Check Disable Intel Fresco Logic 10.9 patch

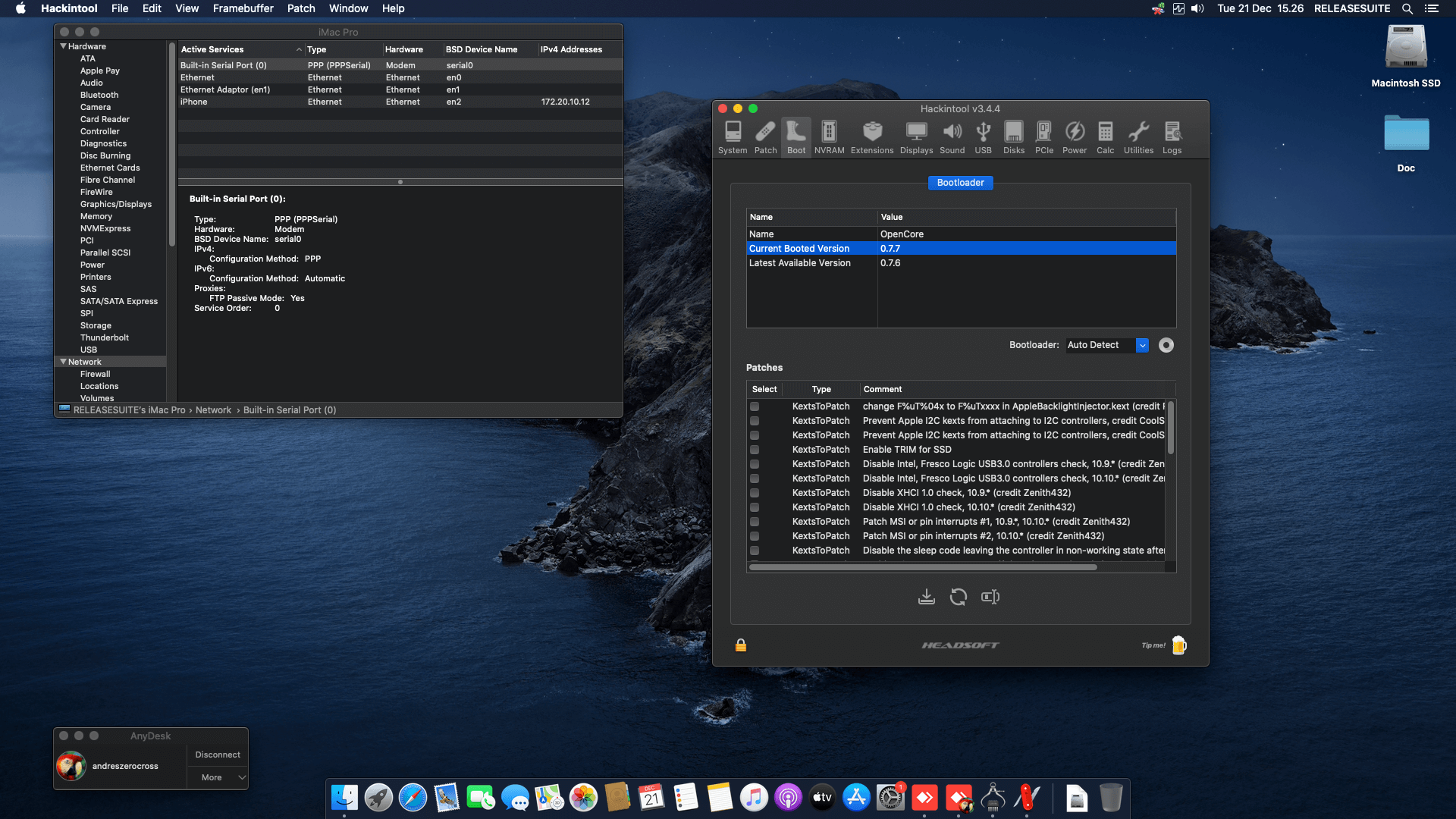755,464
